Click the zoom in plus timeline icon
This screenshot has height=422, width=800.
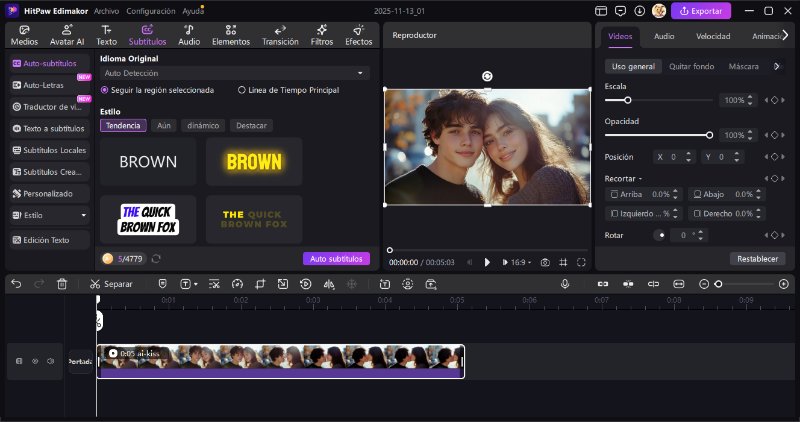click(784, 284)
